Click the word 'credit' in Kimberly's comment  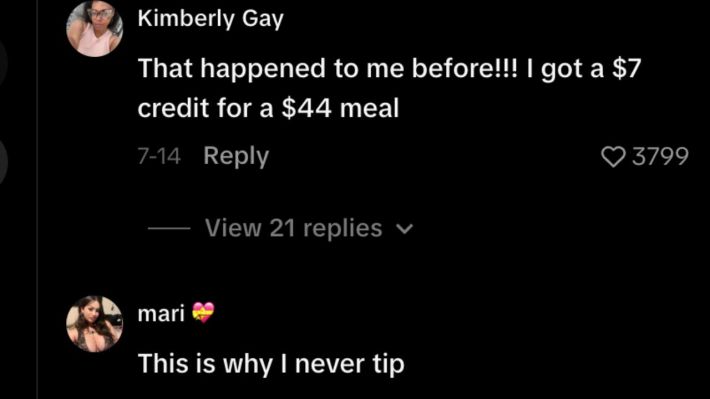click(x=173, y=109)
